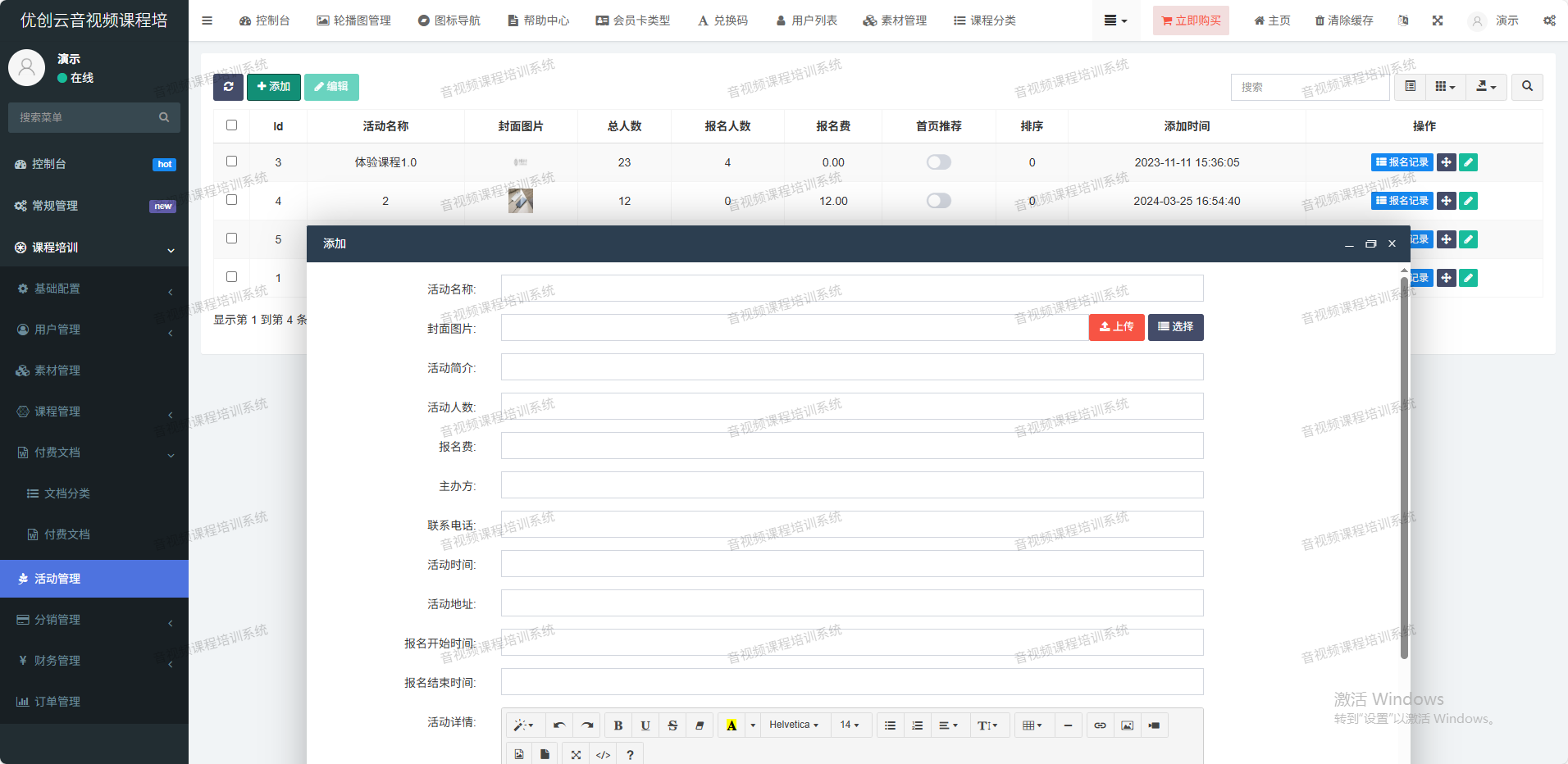Toggle strikethrough in the editor toolbar
The width and height of the screenshot is (1568, 764).
(672, 725)
